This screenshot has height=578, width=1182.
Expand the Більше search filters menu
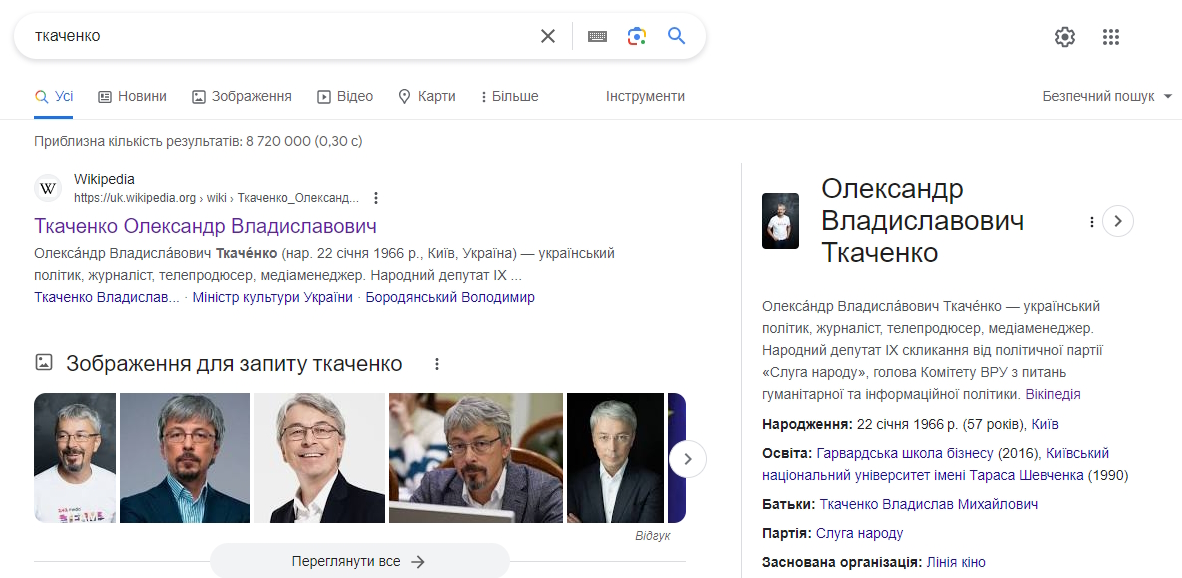pyautogui.click(x=509, y=97)
